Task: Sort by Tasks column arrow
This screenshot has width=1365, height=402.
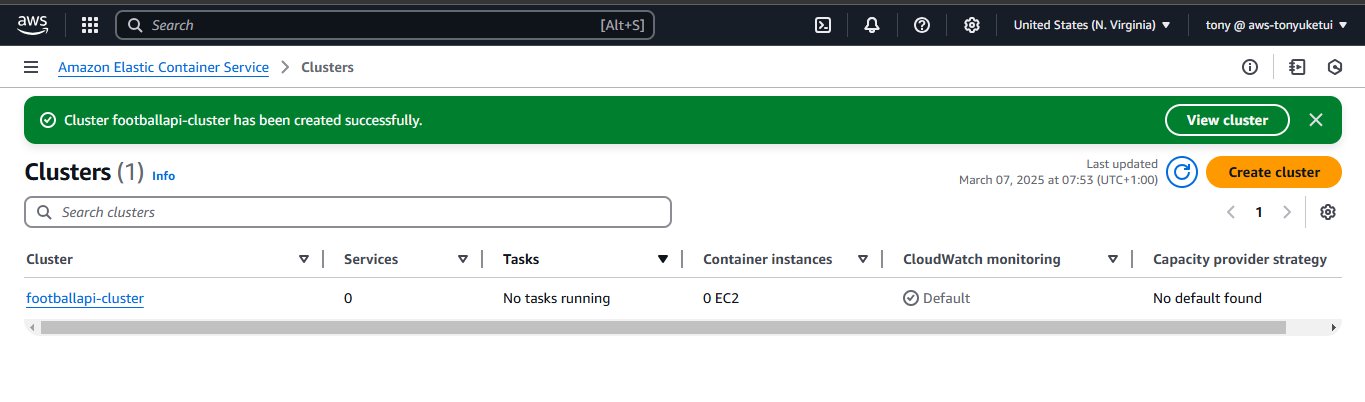Action: pyautogui.click(x=662, y=259)
